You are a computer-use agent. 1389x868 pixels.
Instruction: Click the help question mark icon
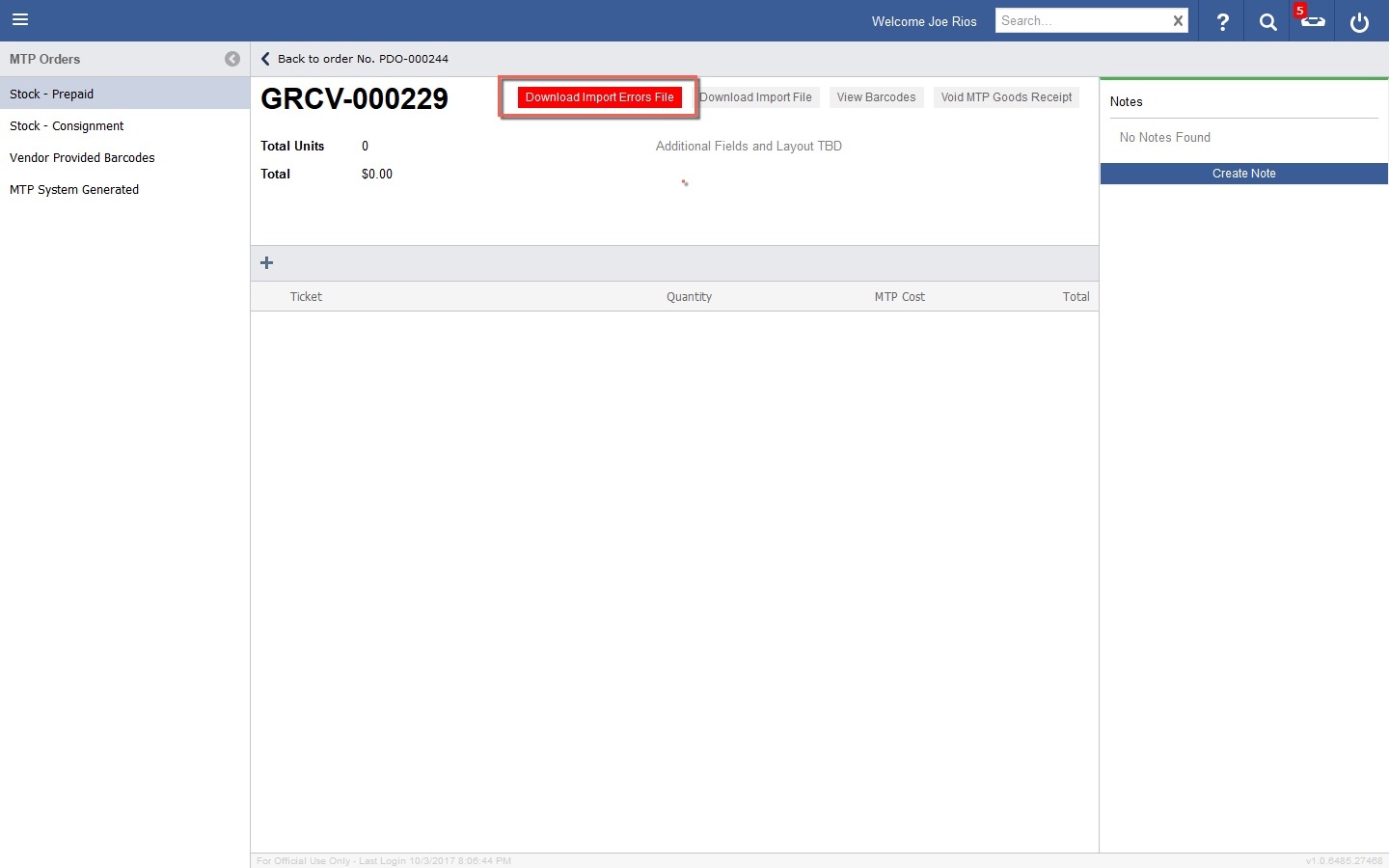pyautogui.click(x=1222, y=21)
